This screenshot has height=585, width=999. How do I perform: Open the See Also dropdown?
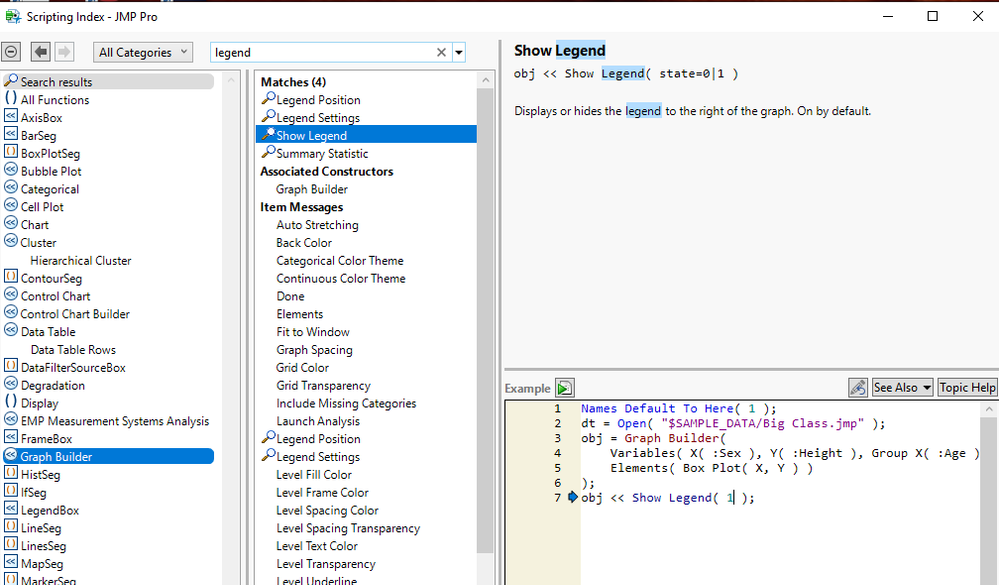point(902,387)
